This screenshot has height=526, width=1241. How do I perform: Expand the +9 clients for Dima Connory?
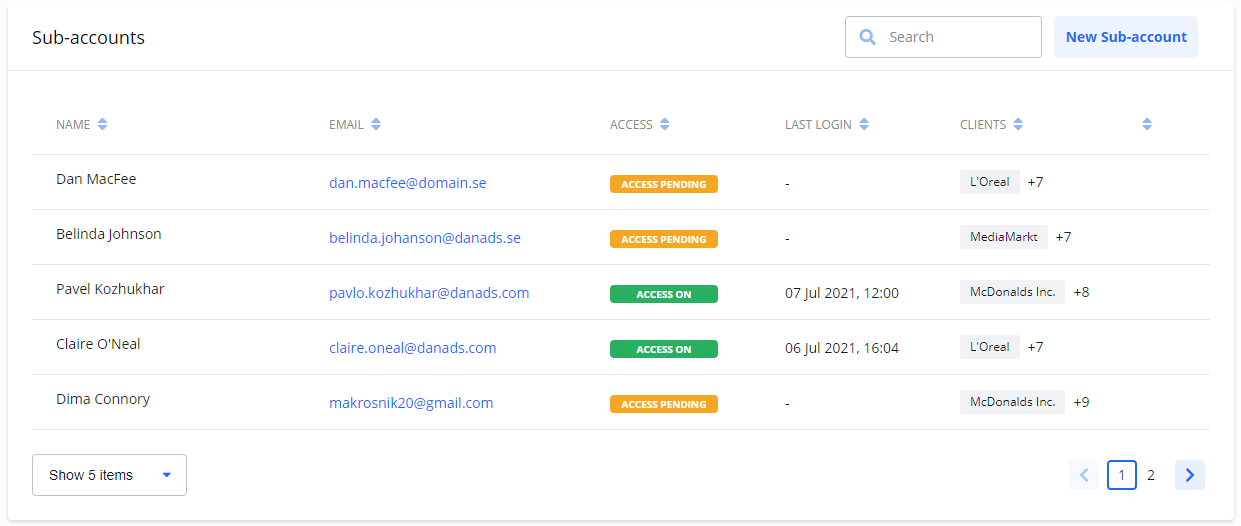pyautogui.click(x=1081, y=402)
